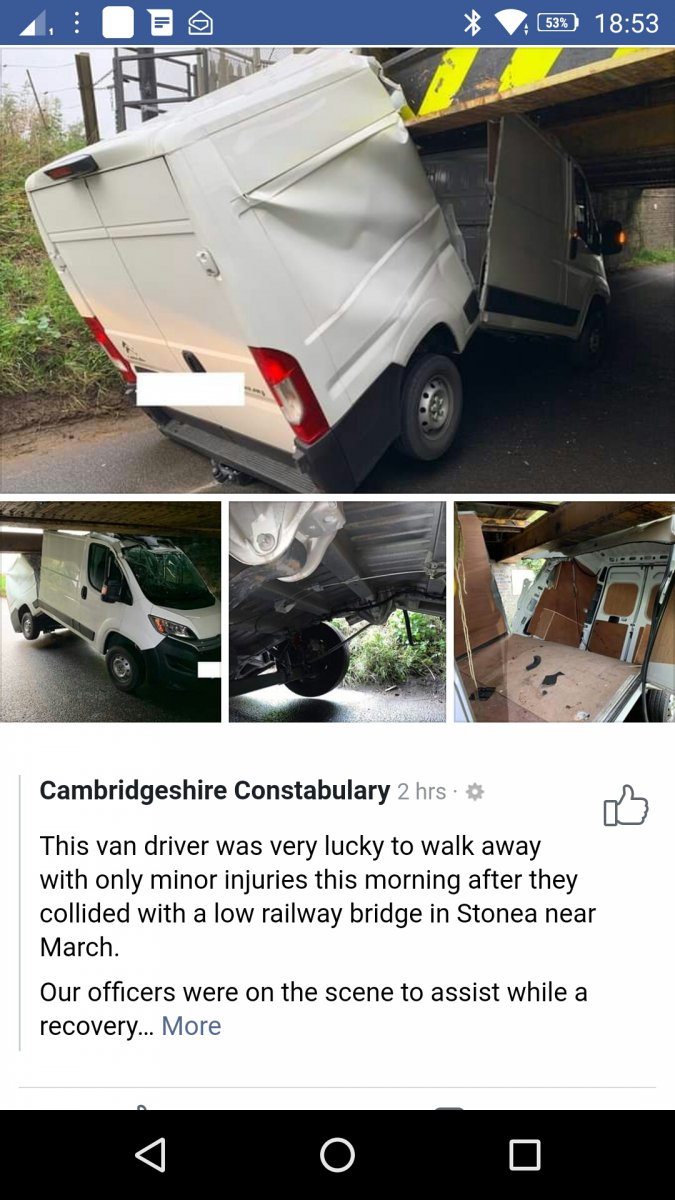Open the large crashed van rear photo
Viewport: 675px width, 1200px height.
point(337,270)
